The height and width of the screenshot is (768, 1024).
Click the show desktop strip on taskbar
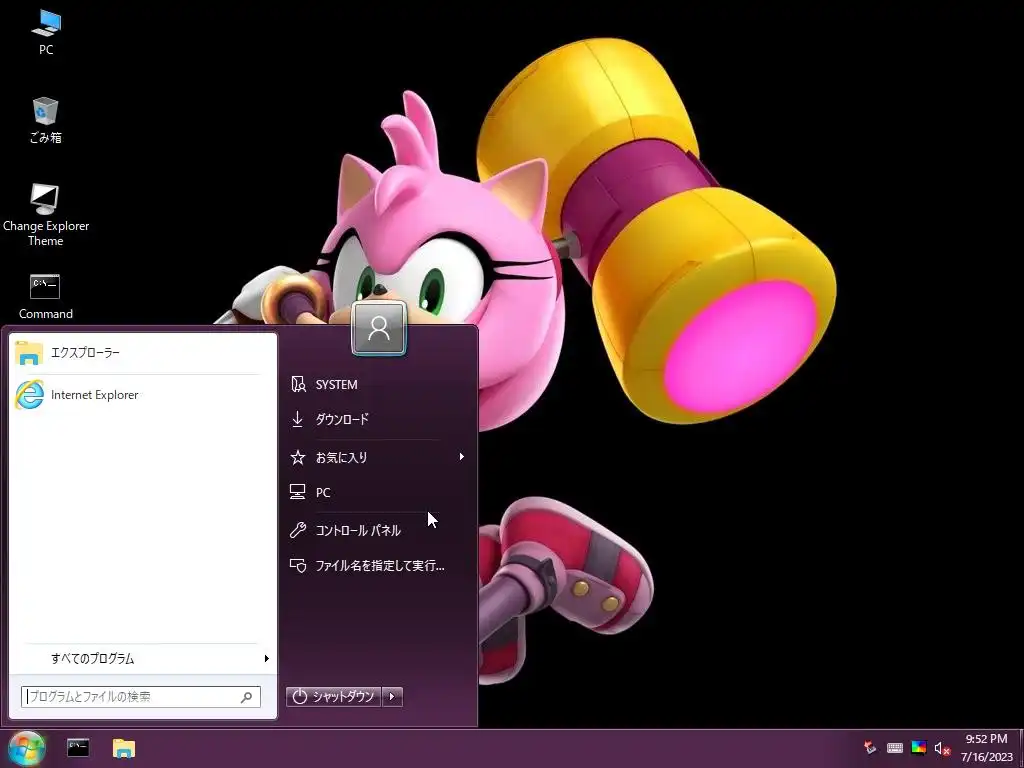coord(1021,748)
